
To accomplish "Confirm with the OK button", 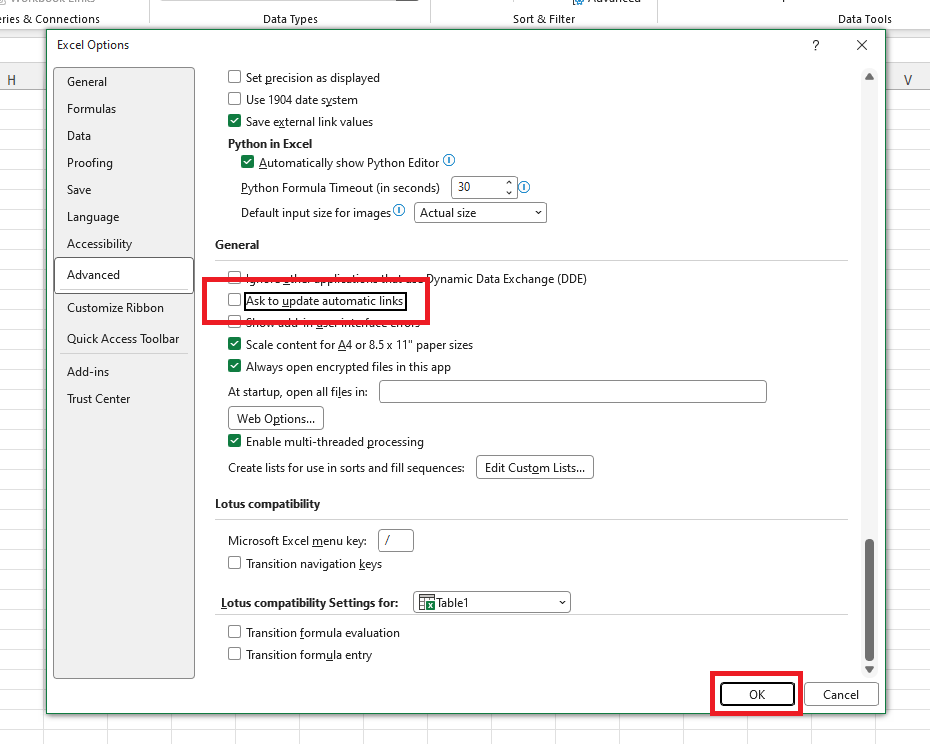I will pyautogui.click(x=757, y=694).
